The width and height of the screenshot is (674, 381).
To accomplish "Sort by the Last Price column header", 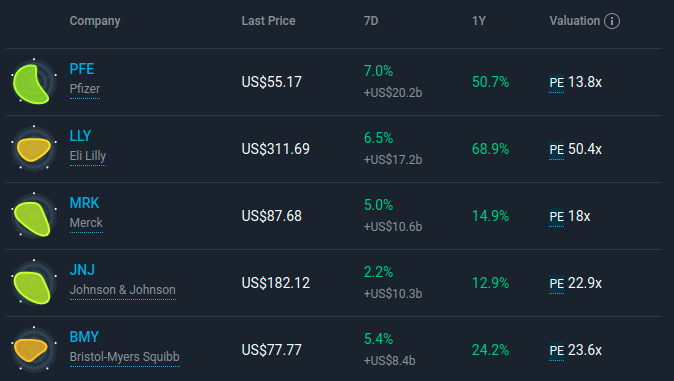I will (268, 21).
